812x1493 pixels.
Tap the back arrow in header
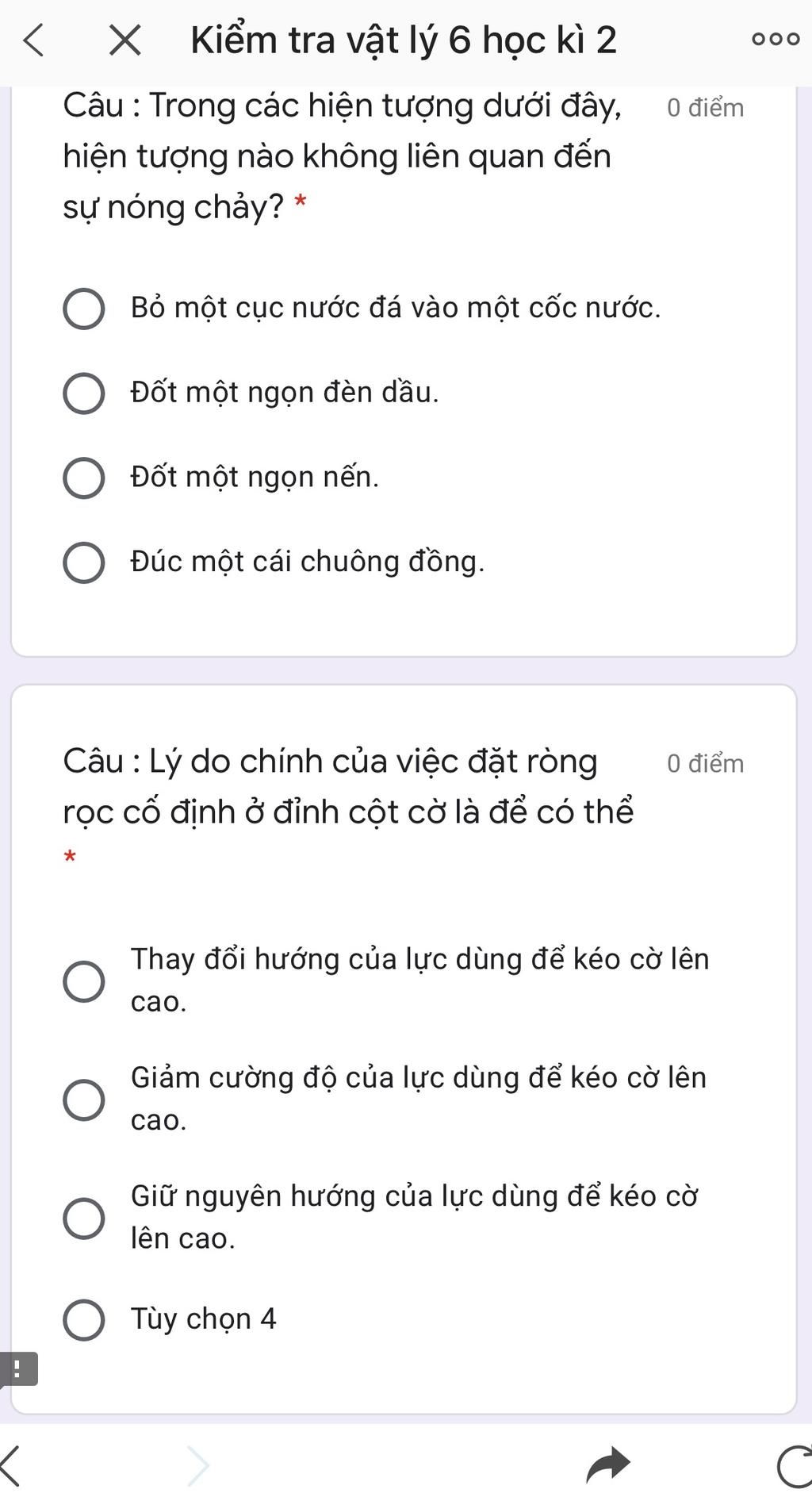(33, 40)
